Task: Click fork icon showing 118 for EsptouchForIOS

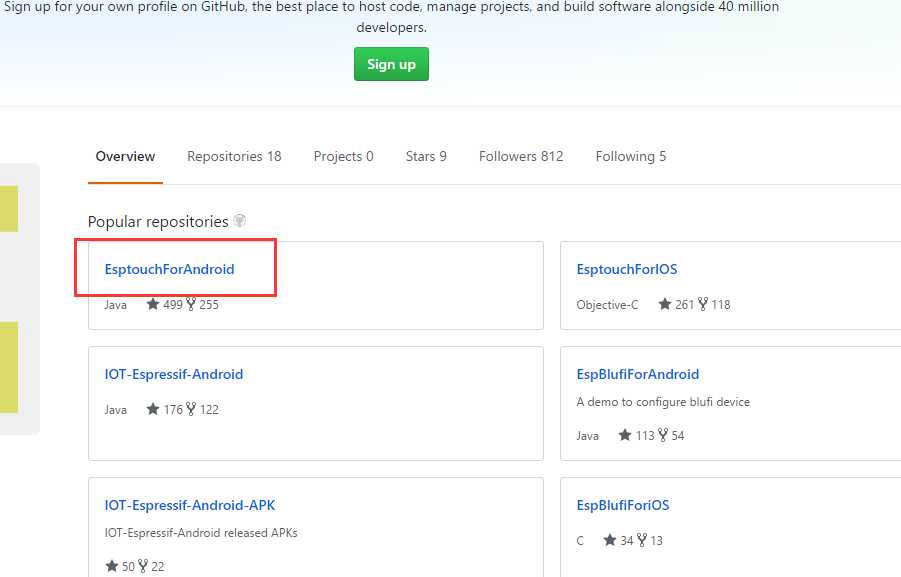Action: pos(703,304)
